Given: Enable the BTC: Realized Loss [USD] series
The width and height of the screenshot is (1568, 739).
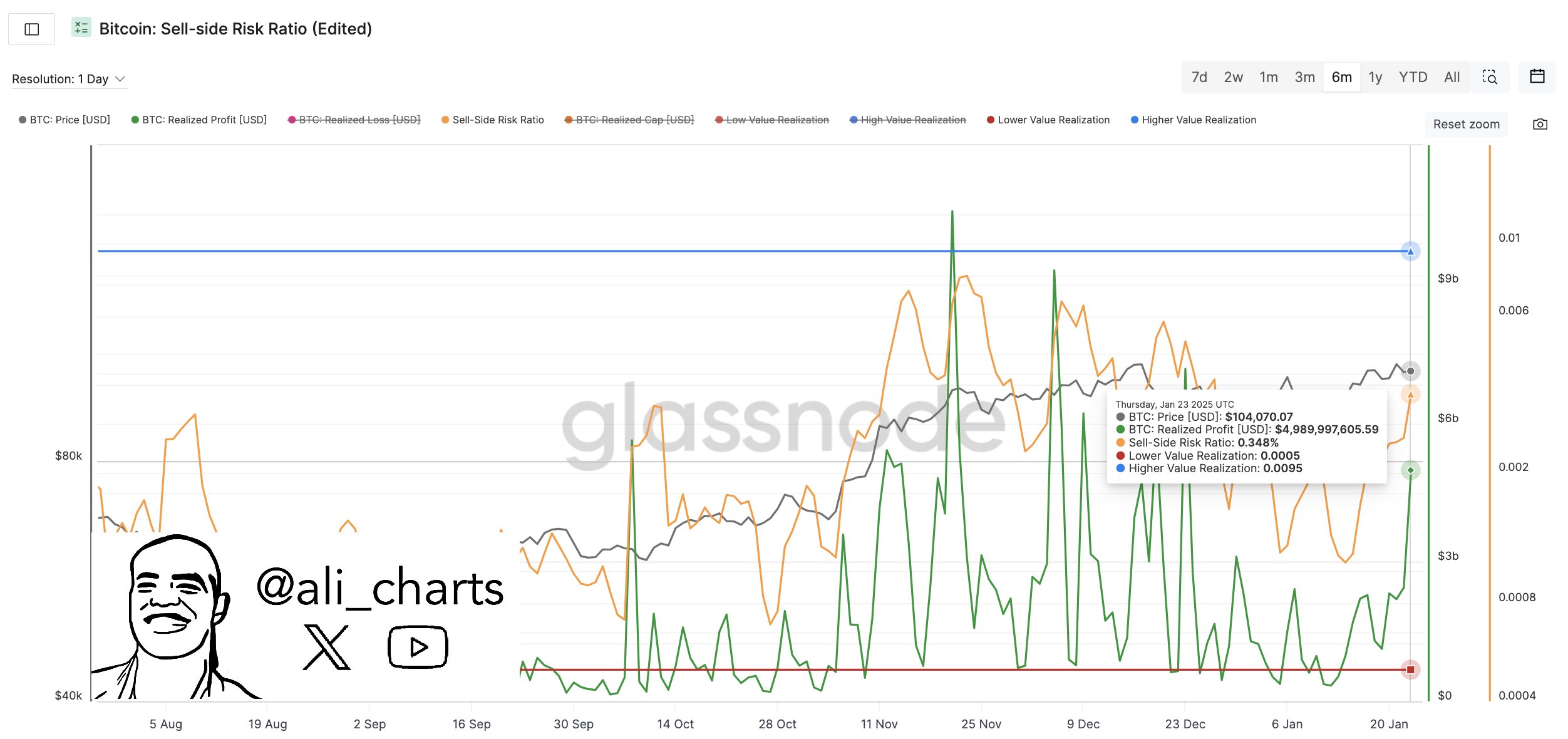Looking at the screenshot, I should (x=354, y=120).
